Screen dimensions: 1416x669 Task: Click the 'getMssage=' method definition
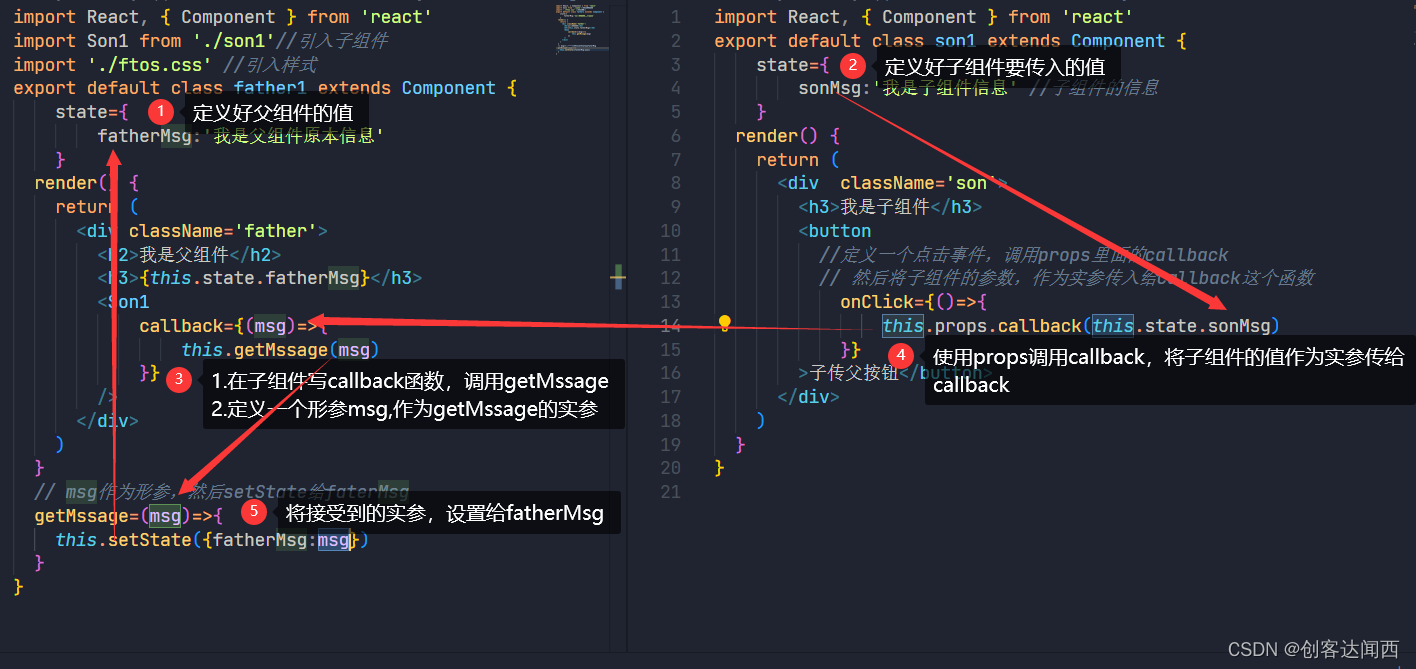[86, 516]
